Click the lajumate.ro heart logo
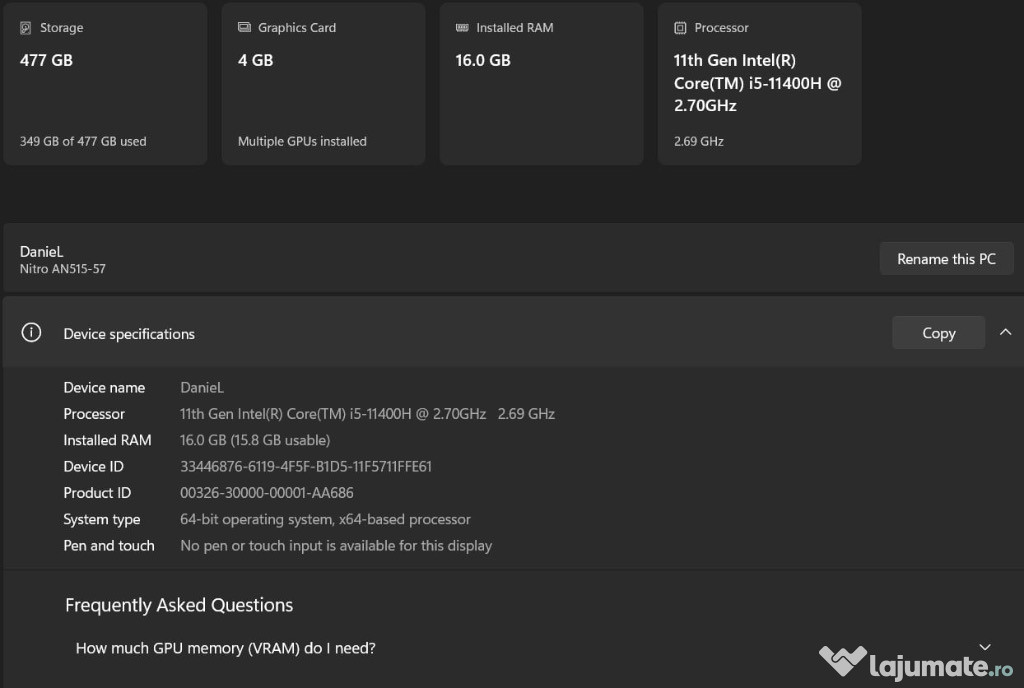The width and height of the screenshot is (1024, 688). [843, 662]
